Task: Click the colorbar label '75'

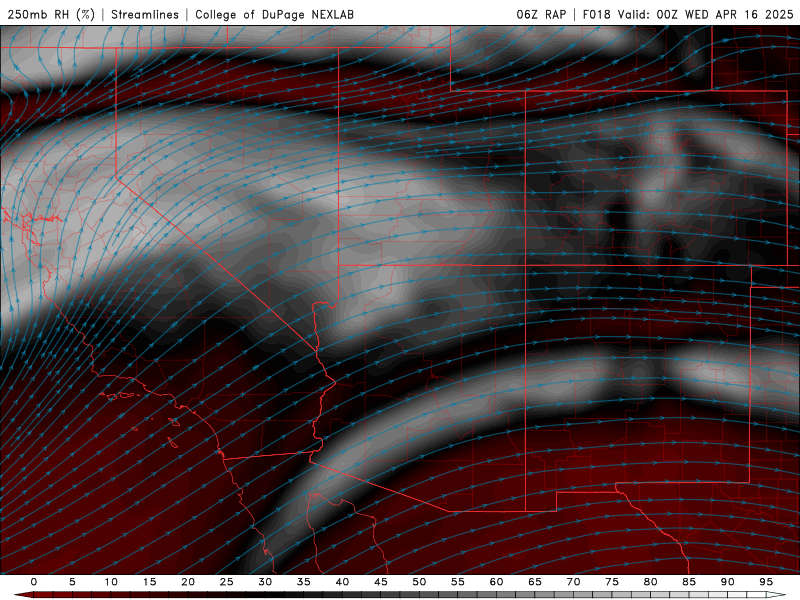Action: point(612,582)
